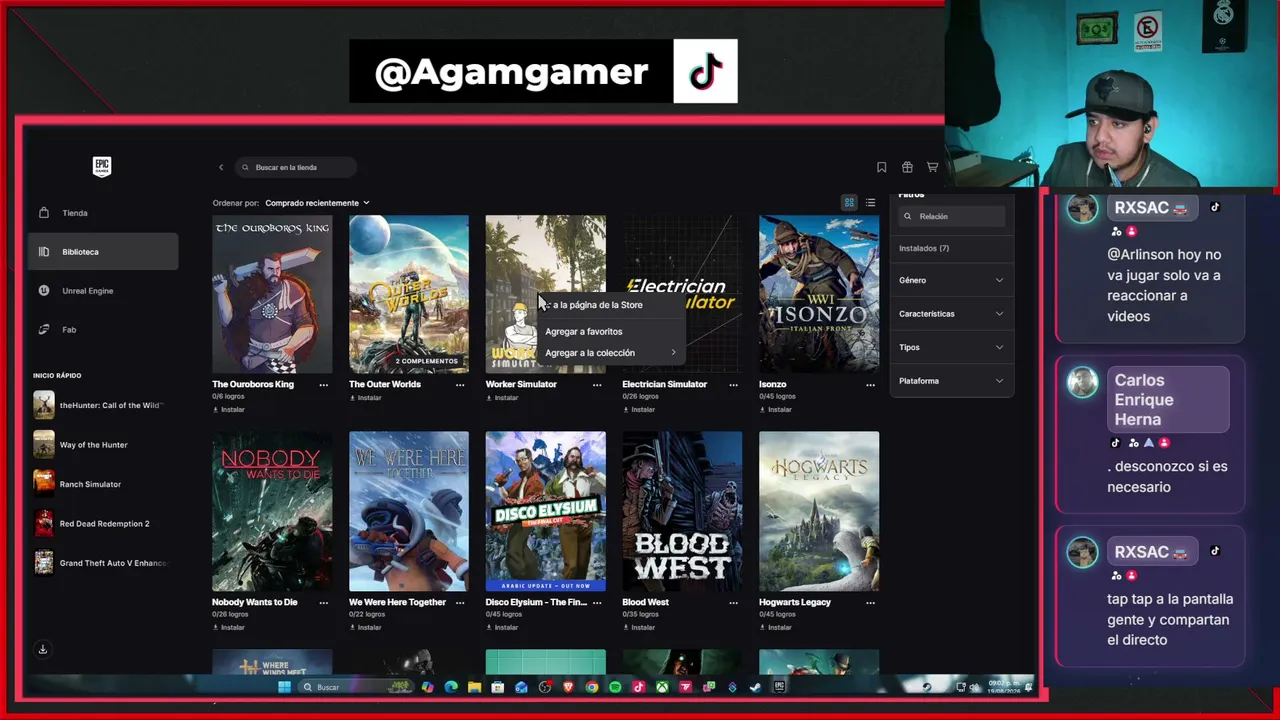Open the gift icon in header
1280x720 pixels.
pyautogui.click(x=907, y=167)
